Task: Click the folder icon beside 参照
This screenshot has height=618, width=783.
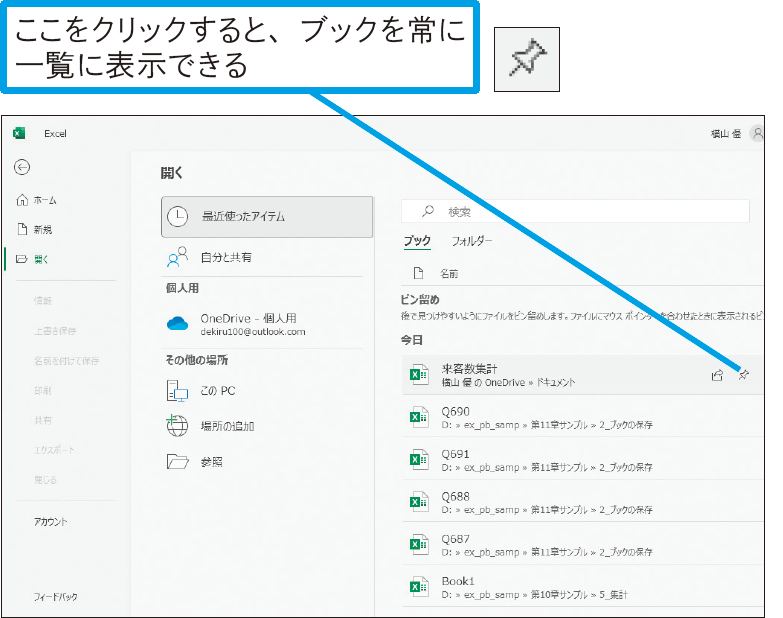Action: pos(177,462)
